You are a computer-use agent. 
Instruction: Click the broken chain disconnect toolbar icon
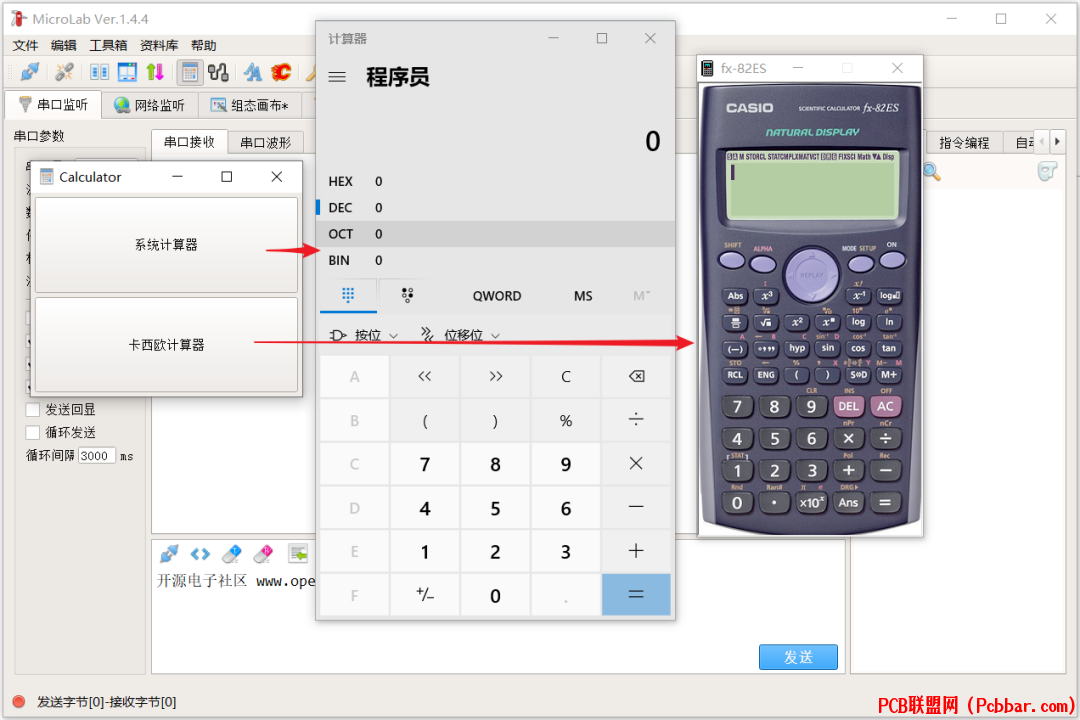64,72
